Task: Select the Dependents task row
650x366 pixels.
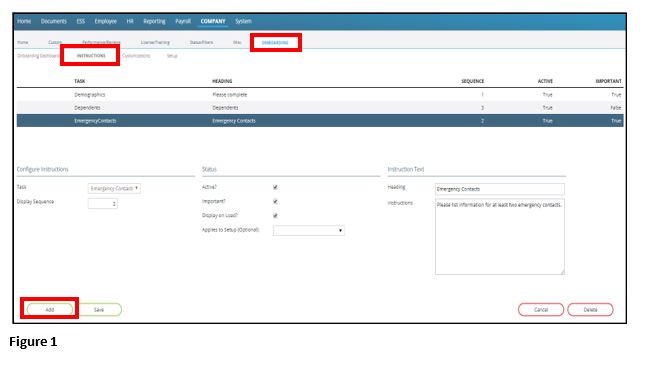Action: point(320,108)
